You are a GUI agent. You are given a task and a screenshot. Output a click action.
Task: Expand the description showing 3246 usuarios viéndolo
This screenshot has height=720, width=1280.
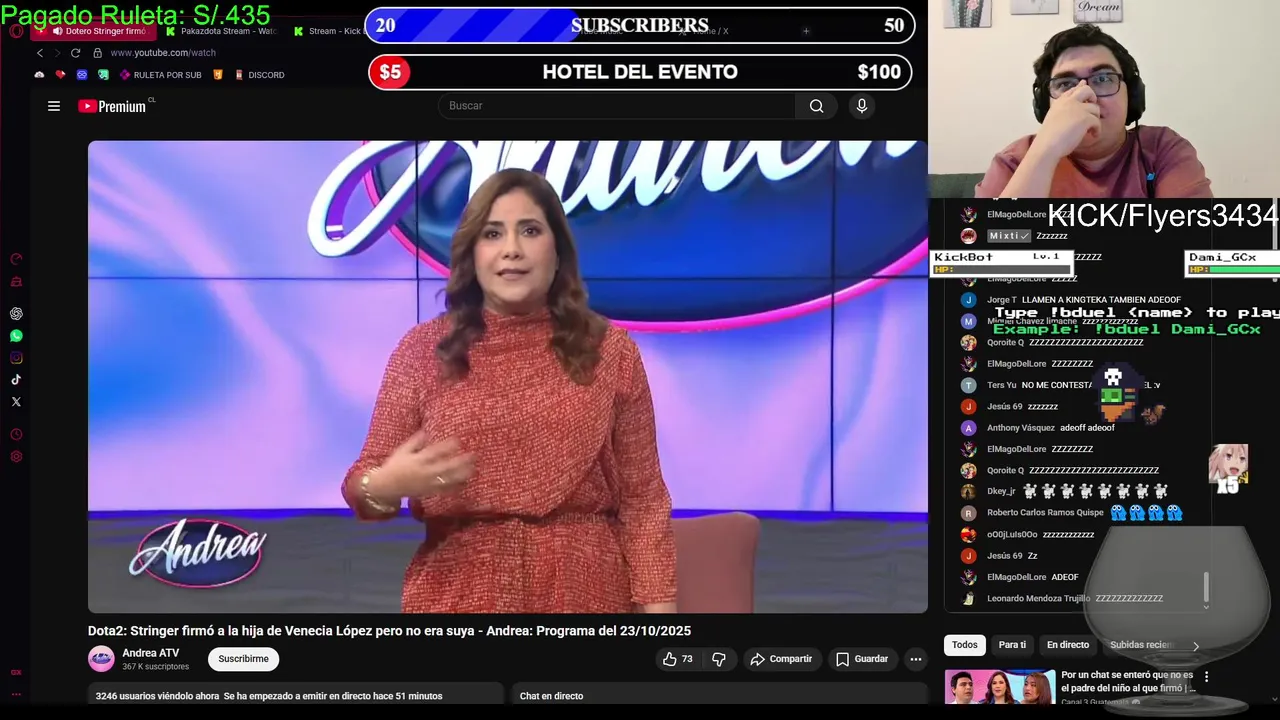[295, 696]
